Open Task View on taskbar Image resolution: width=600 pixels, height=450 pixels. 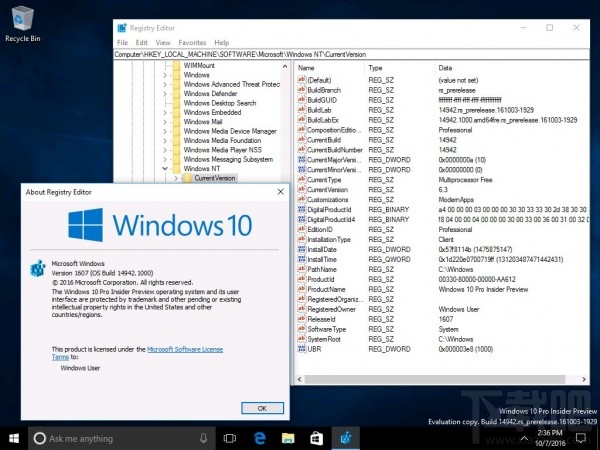pos(230,438)
